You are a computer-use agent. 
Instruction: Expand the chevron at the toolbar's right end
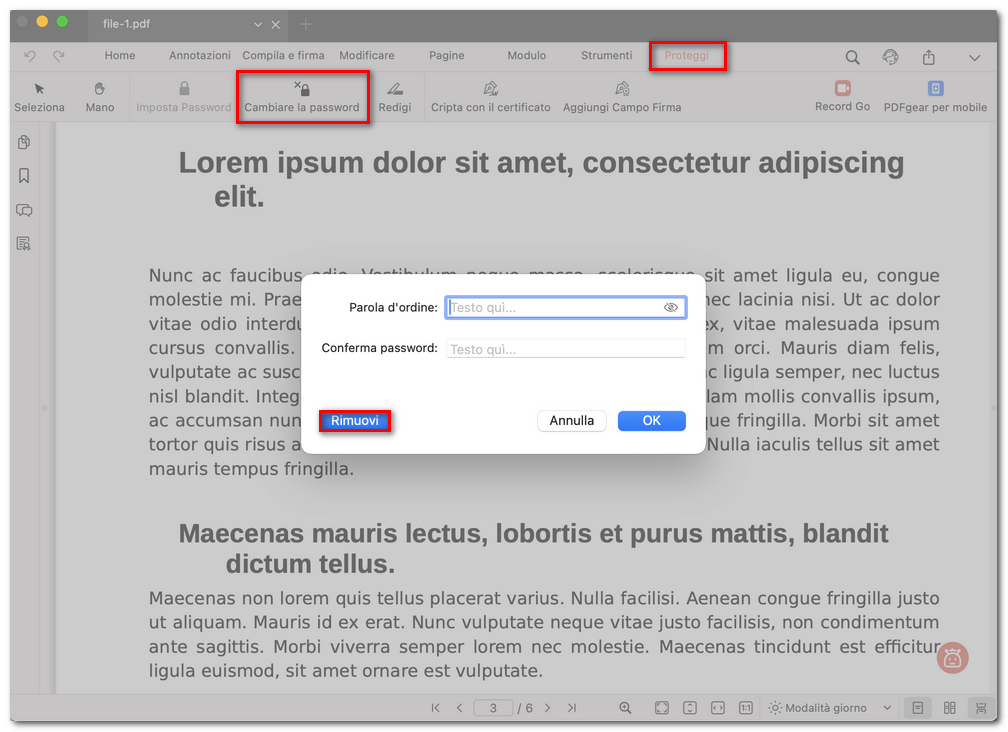(x=975, y=58)
